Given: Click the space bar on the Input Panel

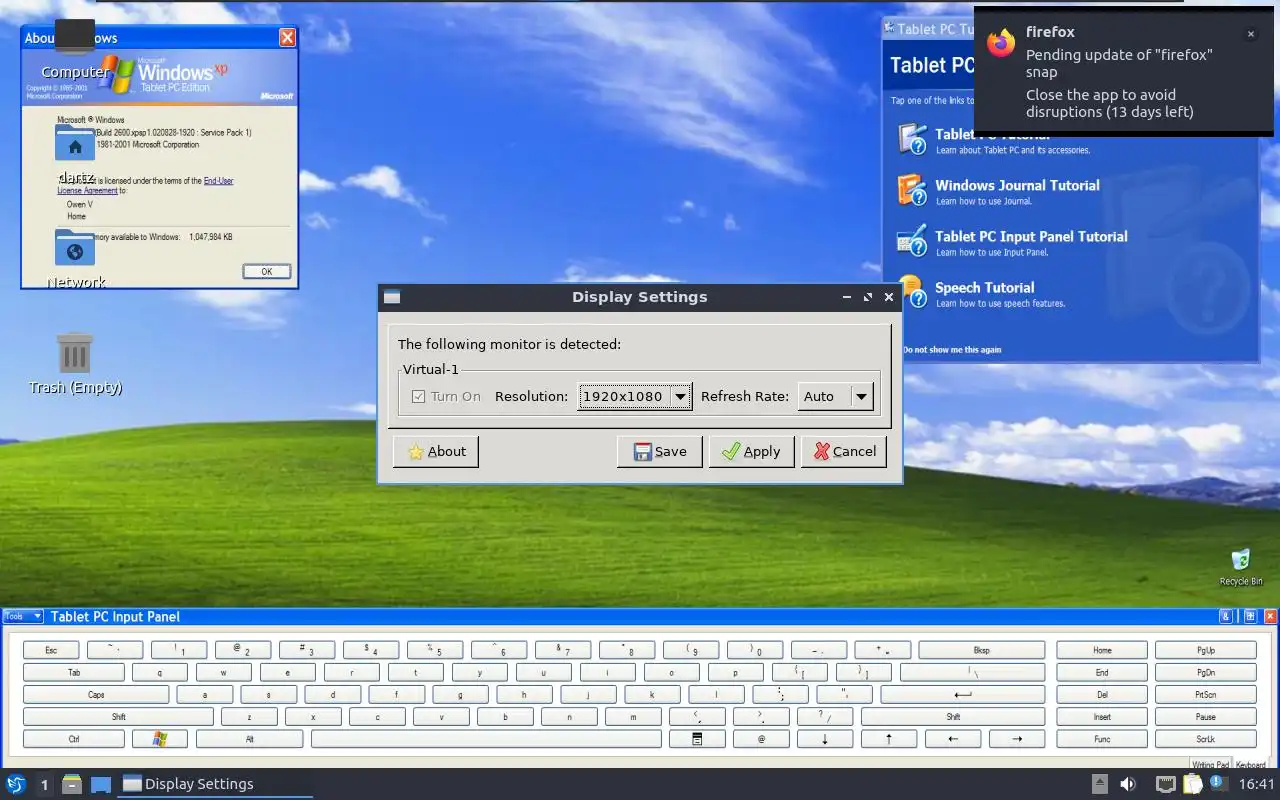Looking at the screenshot, I should [x=486, y=739].
